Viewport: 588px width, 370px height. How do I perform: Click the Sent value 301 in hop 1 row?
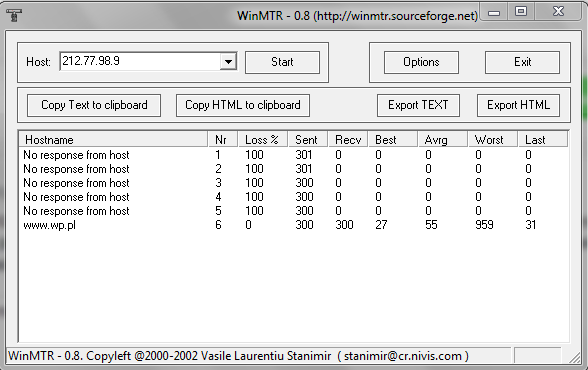tap(304, 155)
